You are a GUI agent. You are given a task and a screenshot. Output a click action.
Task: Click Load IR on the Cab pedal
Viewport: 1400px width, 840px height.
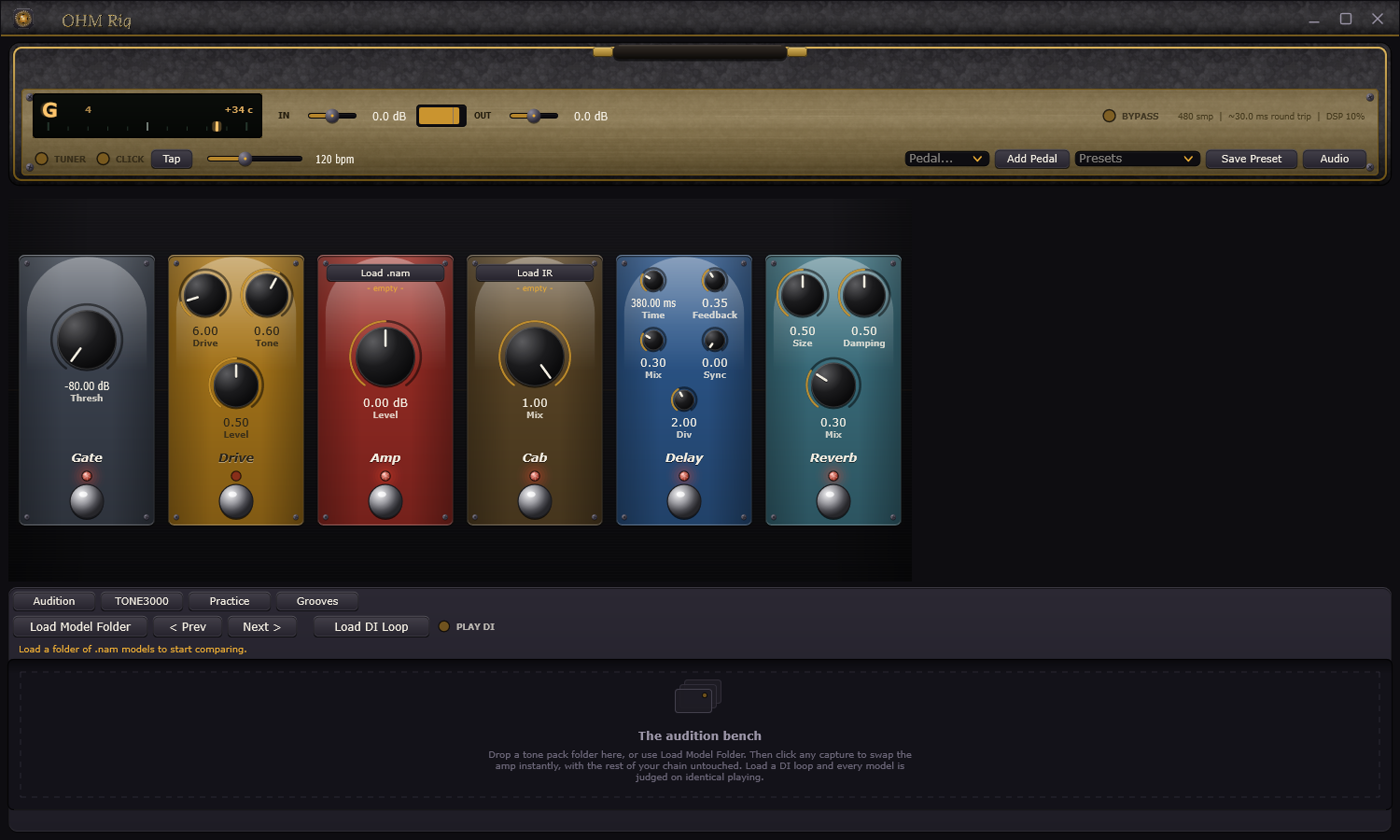point(534,273)
